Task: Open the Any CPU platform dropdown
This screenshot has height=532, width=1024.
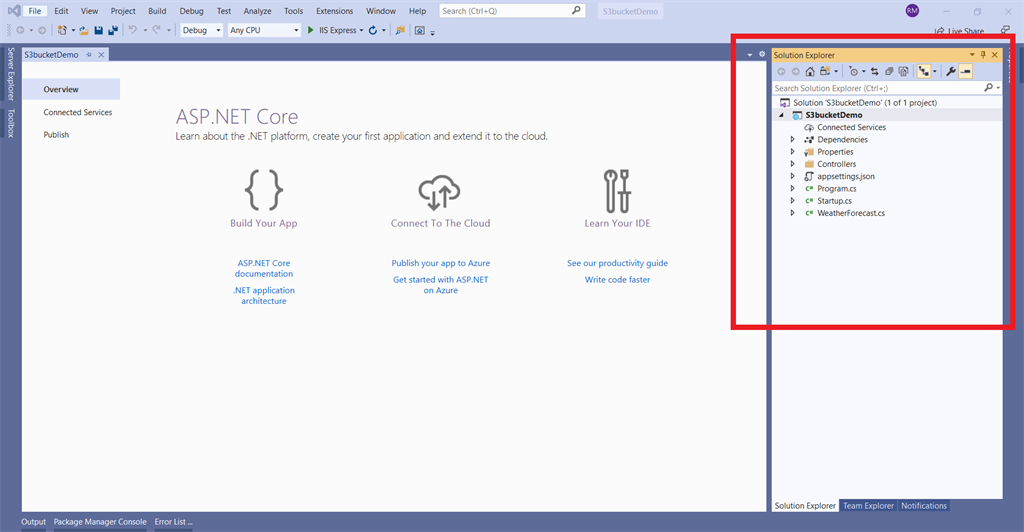Action: 264,30
